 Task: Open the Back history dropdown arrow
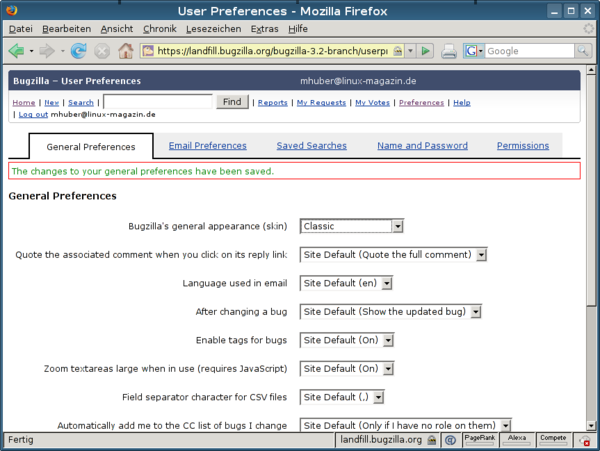[x=31, y=51]
